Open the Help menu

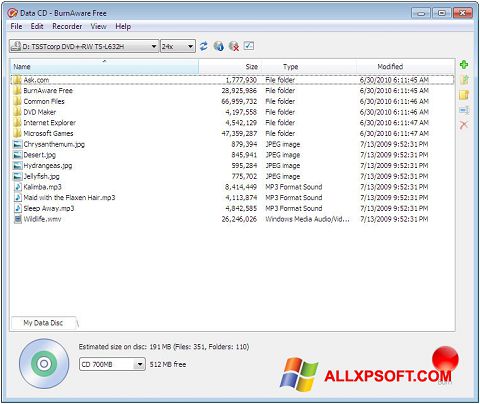(x=123, y=26)
